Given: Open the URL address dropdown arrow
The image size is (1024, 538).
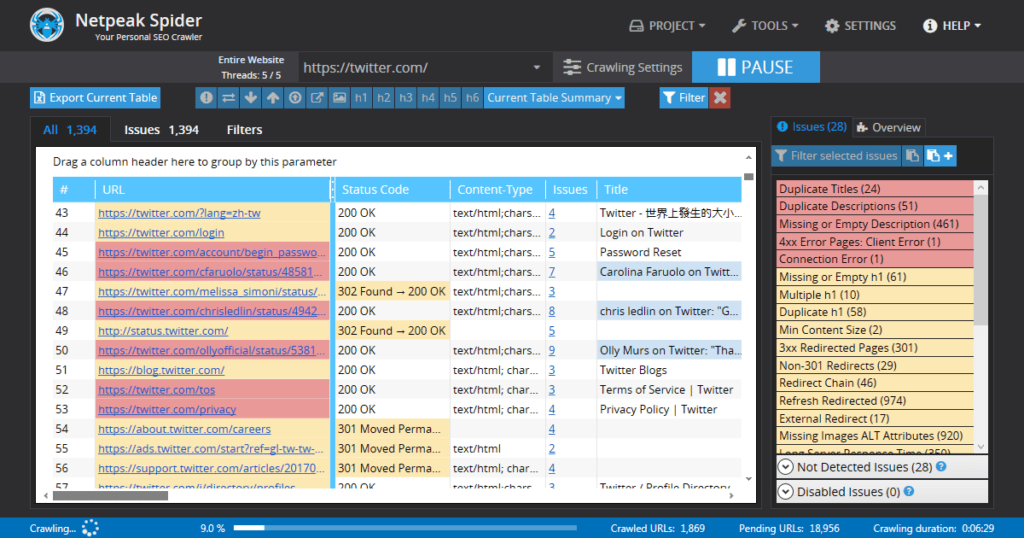Looking at the screenshot, I should [537, 67].
